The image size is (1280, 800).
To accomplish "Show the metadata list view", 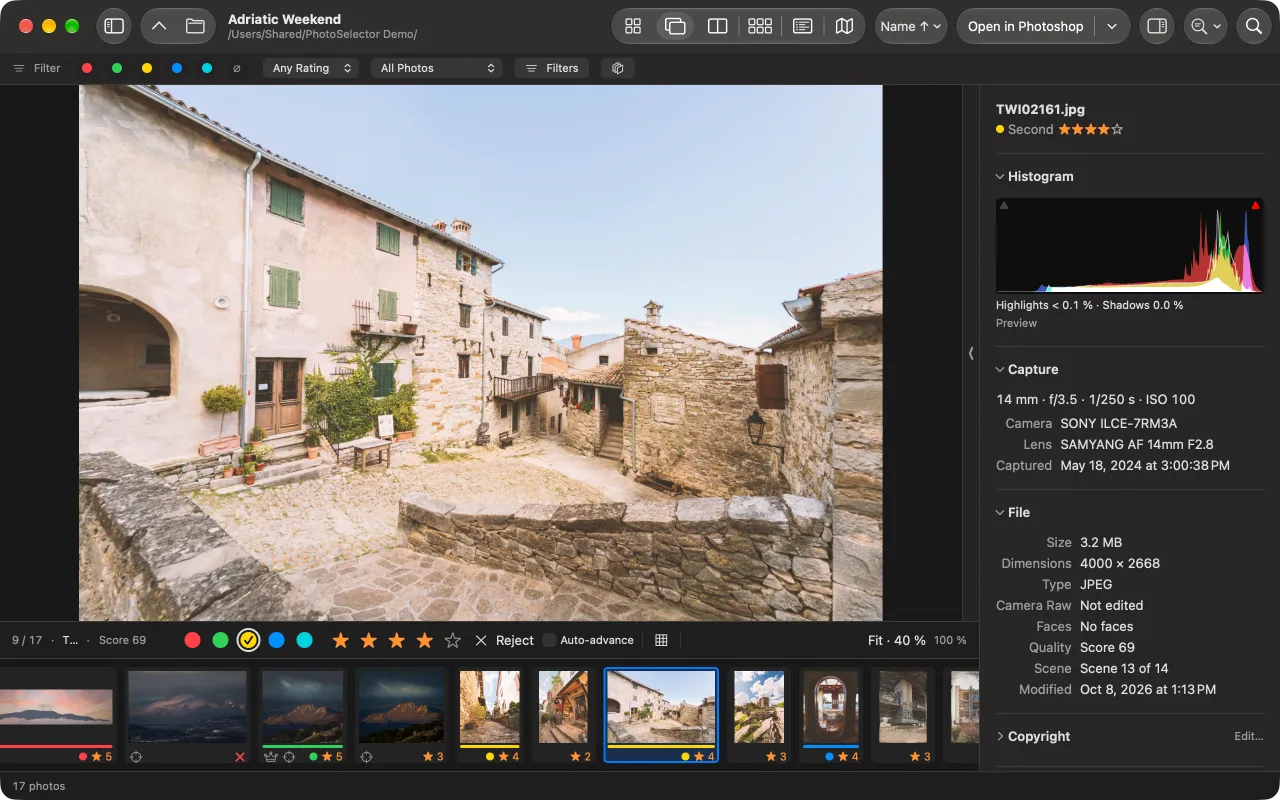I will click(802, 26).
